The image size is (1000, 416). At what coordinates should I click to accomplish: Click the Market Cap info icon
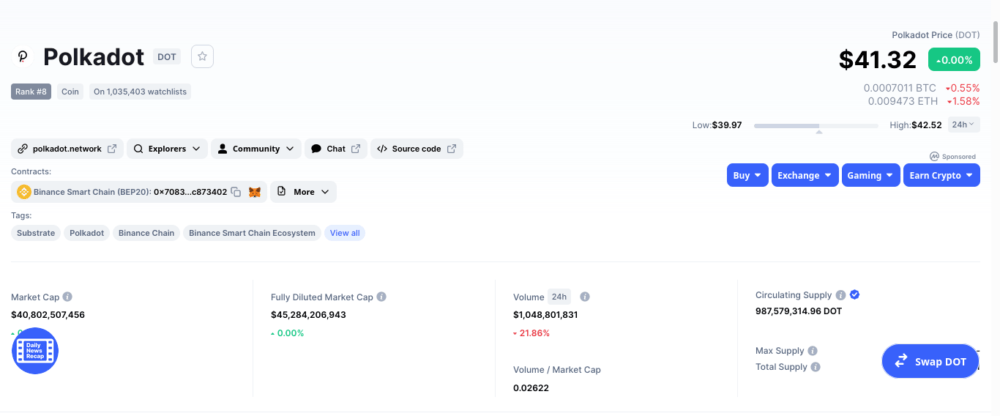point(68,297)
